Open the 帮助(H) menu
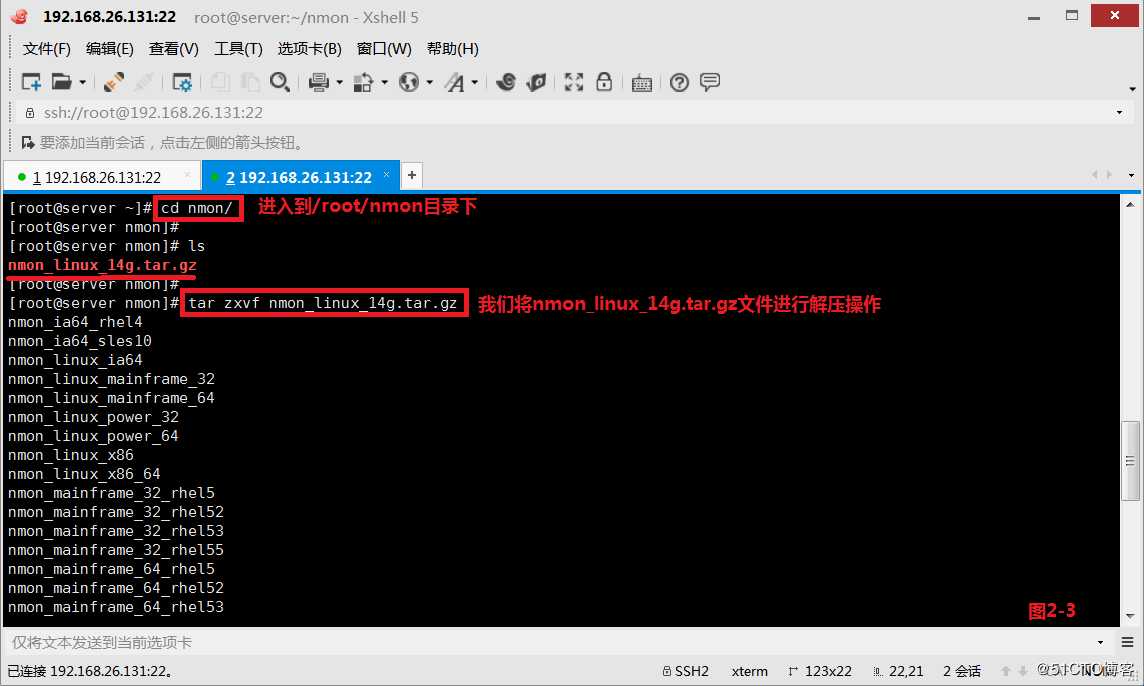1144x686 pixels. 452,49
